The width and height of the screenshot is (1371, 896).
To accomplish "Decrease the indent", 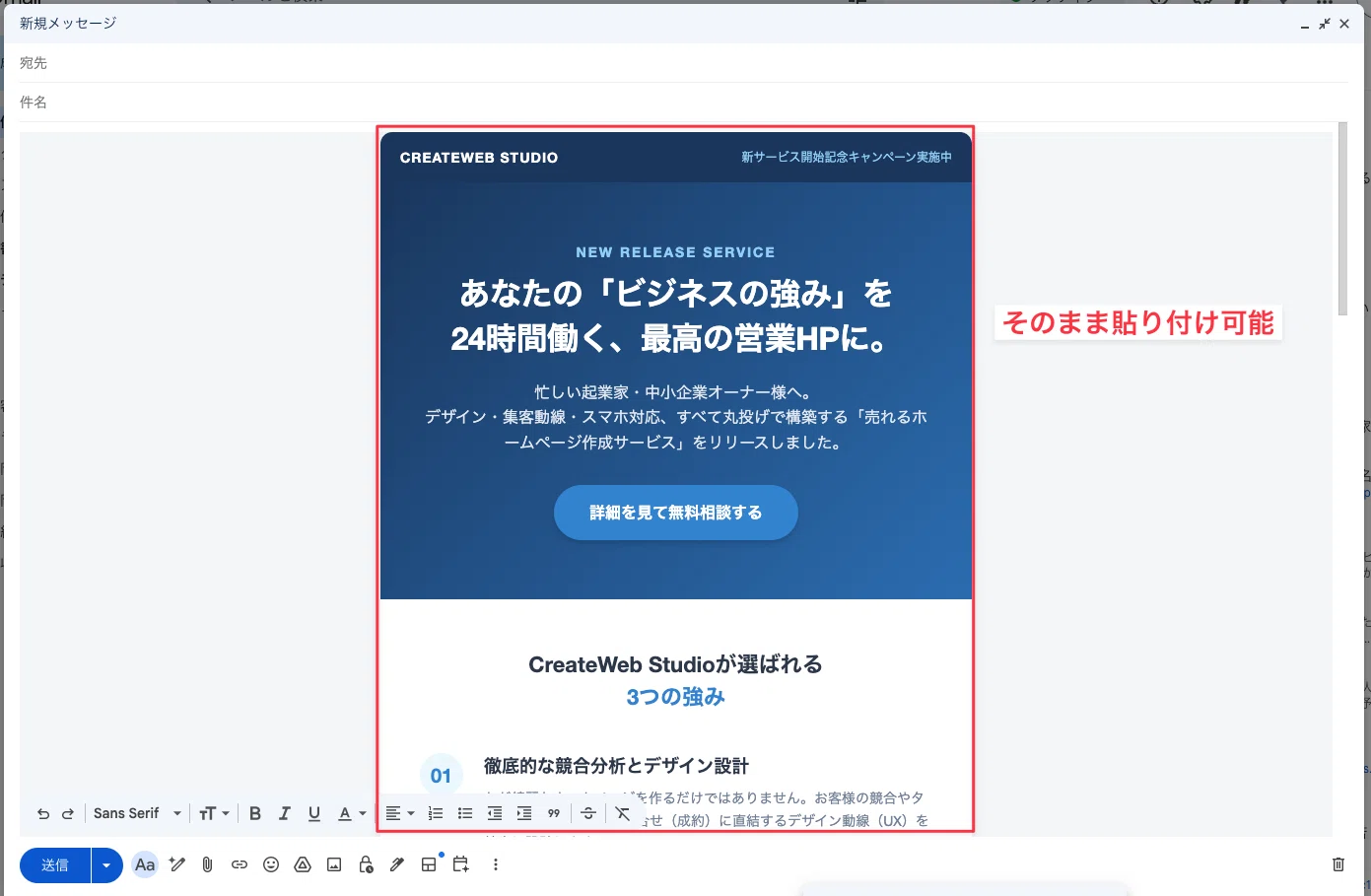I will 495,813.
